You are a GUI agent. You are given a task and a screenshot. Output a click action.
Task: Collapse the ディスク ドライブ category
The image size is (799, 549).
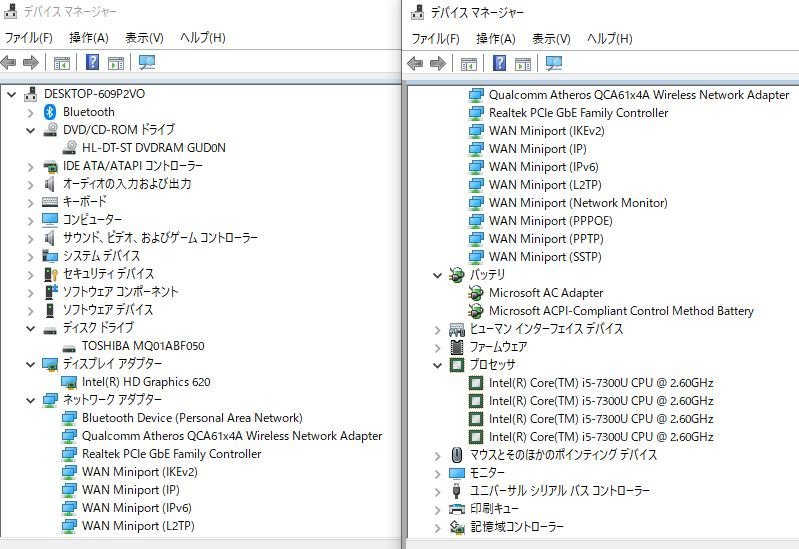(31, 329)
